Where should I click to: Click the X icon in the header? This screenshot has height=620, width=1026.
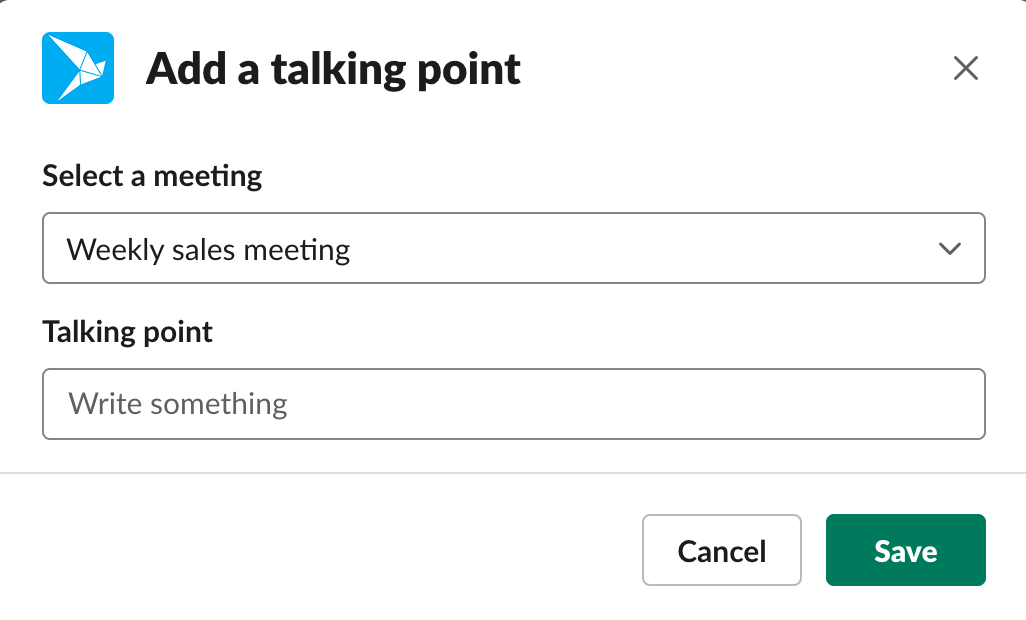[x=966, y=68]
